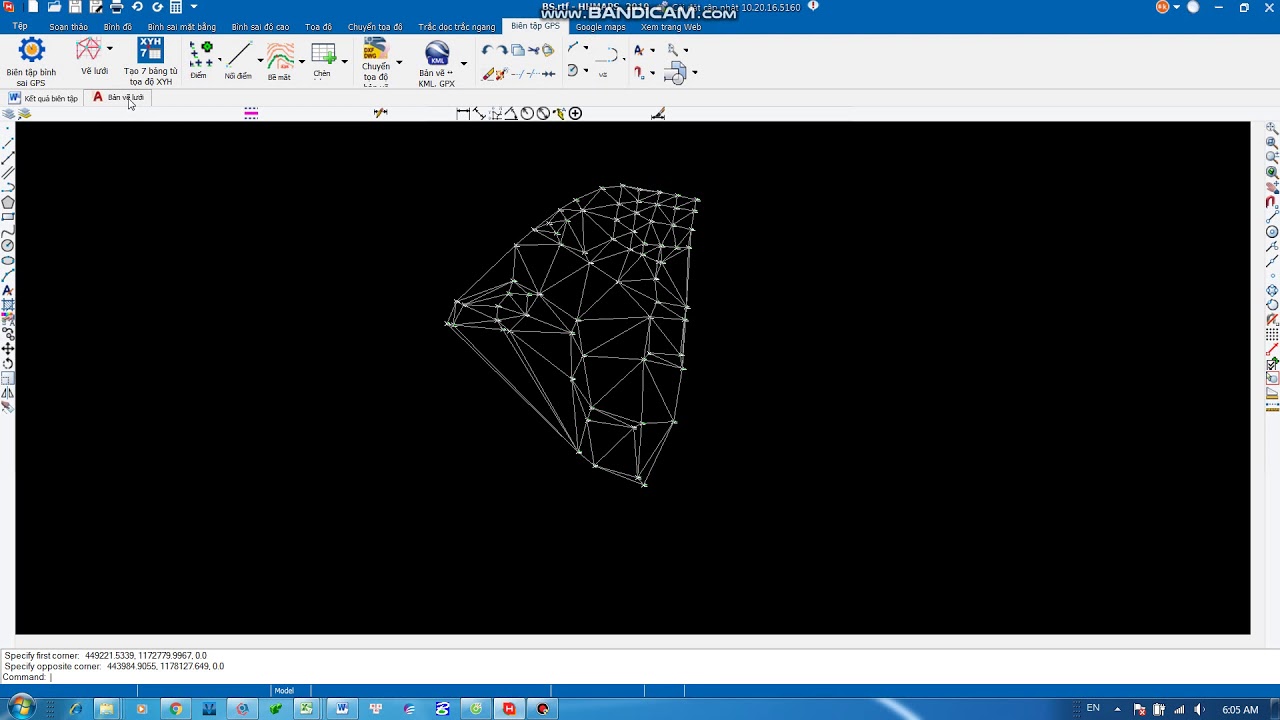Click the print icon in quick access toolbar
This screenshot has width=1280, height=720.
(116, 7)
